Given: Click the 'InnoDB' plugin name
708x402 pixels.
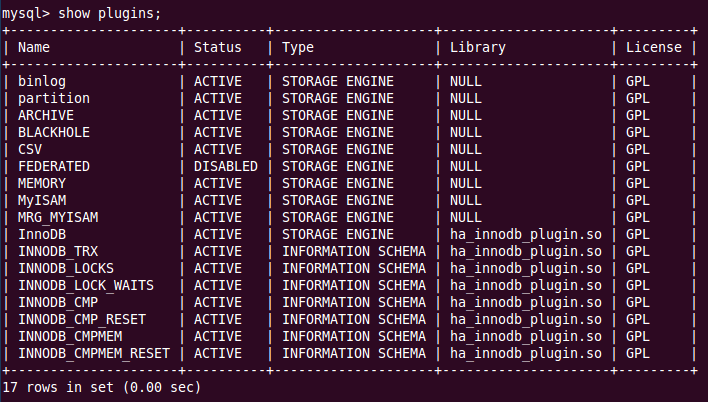Looking at the screenshot, I should tap(42, 234).
